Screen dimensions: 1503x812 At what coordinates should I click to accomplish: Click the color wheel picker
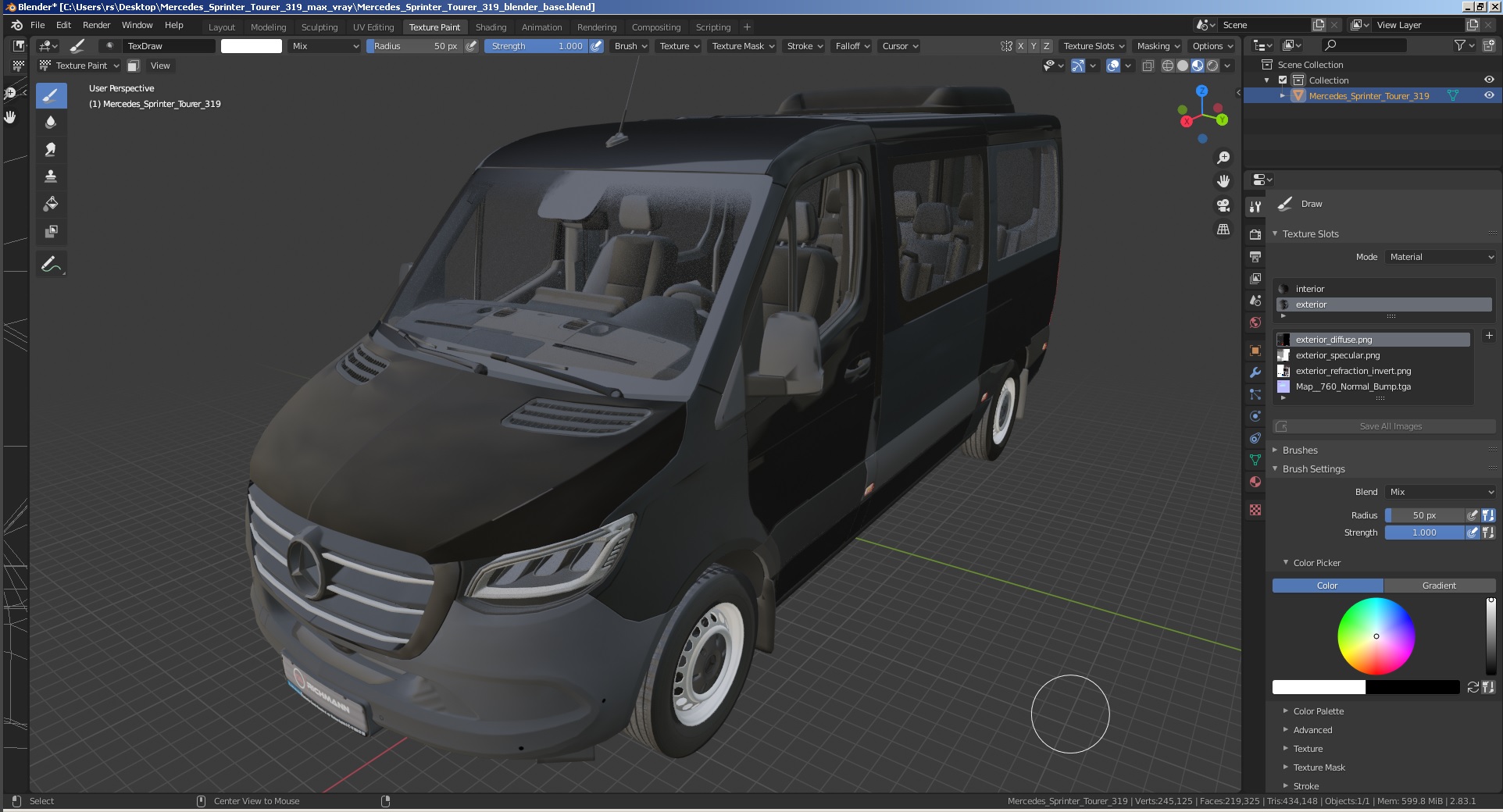coord(1376,636)
